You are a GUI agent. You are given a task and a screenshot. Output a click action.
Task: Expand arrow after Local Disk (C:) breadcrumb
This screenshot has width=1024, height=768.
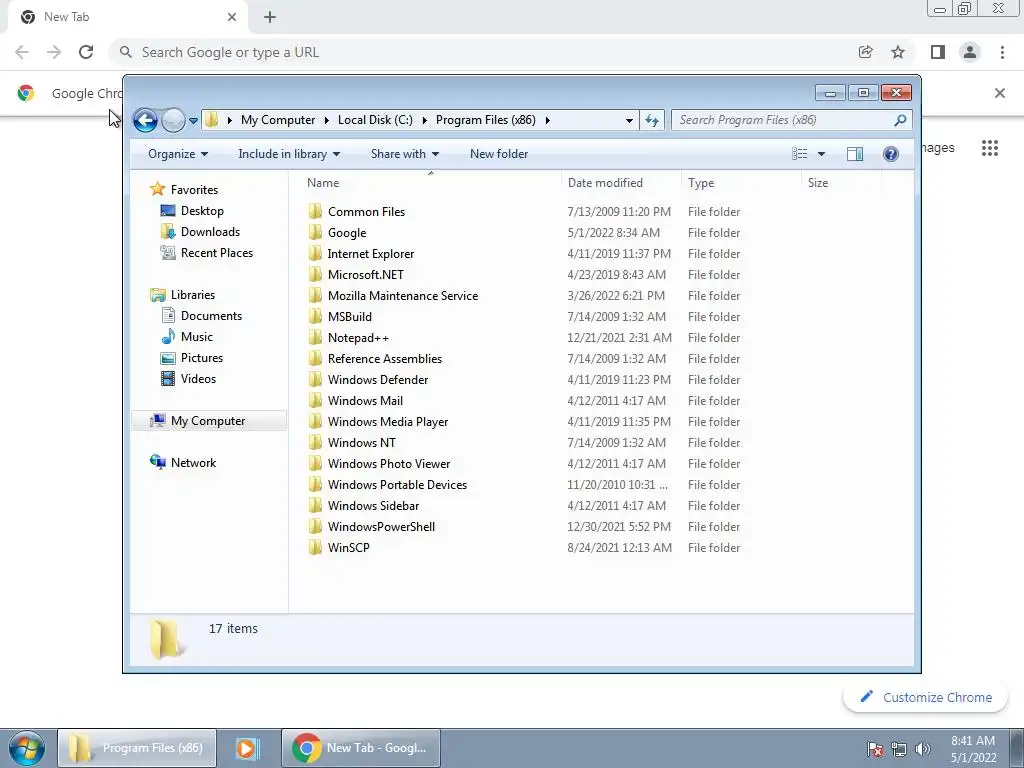click(424, 120)
